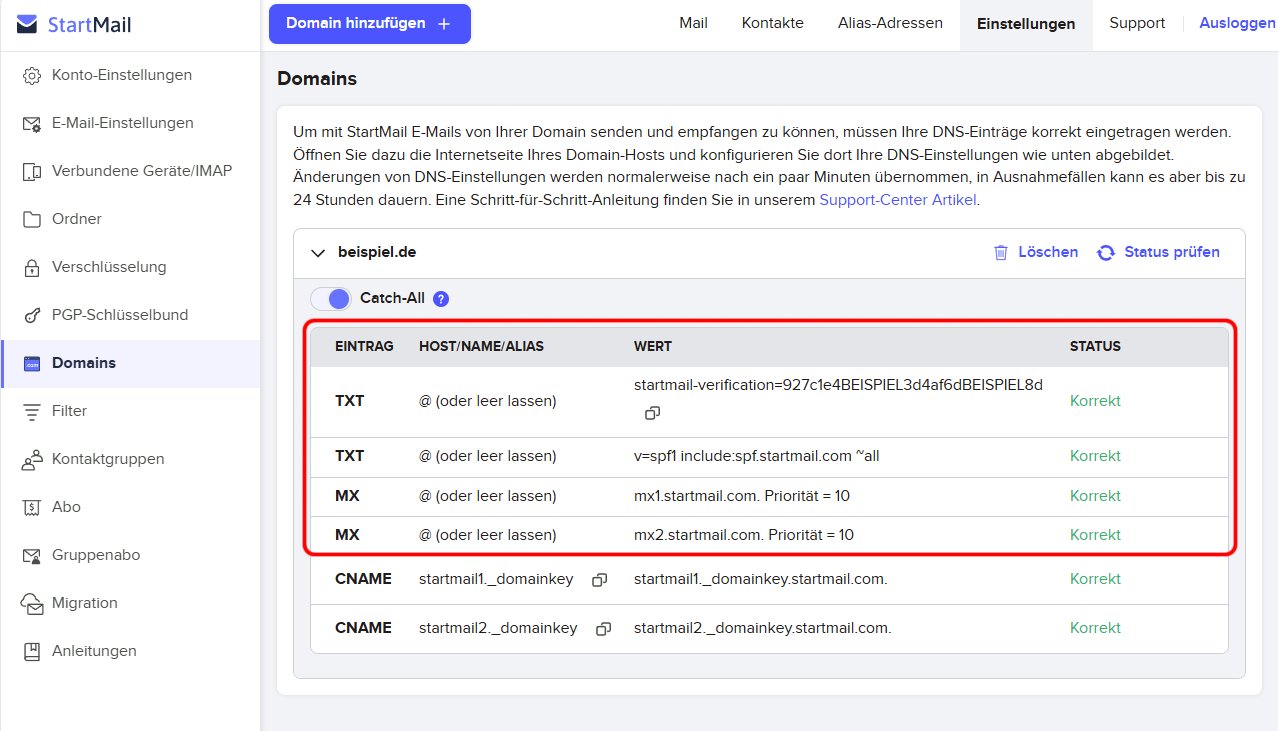Open Anleitungen in the sidebar
This screenshot has height=731, width=1279.
130,651
